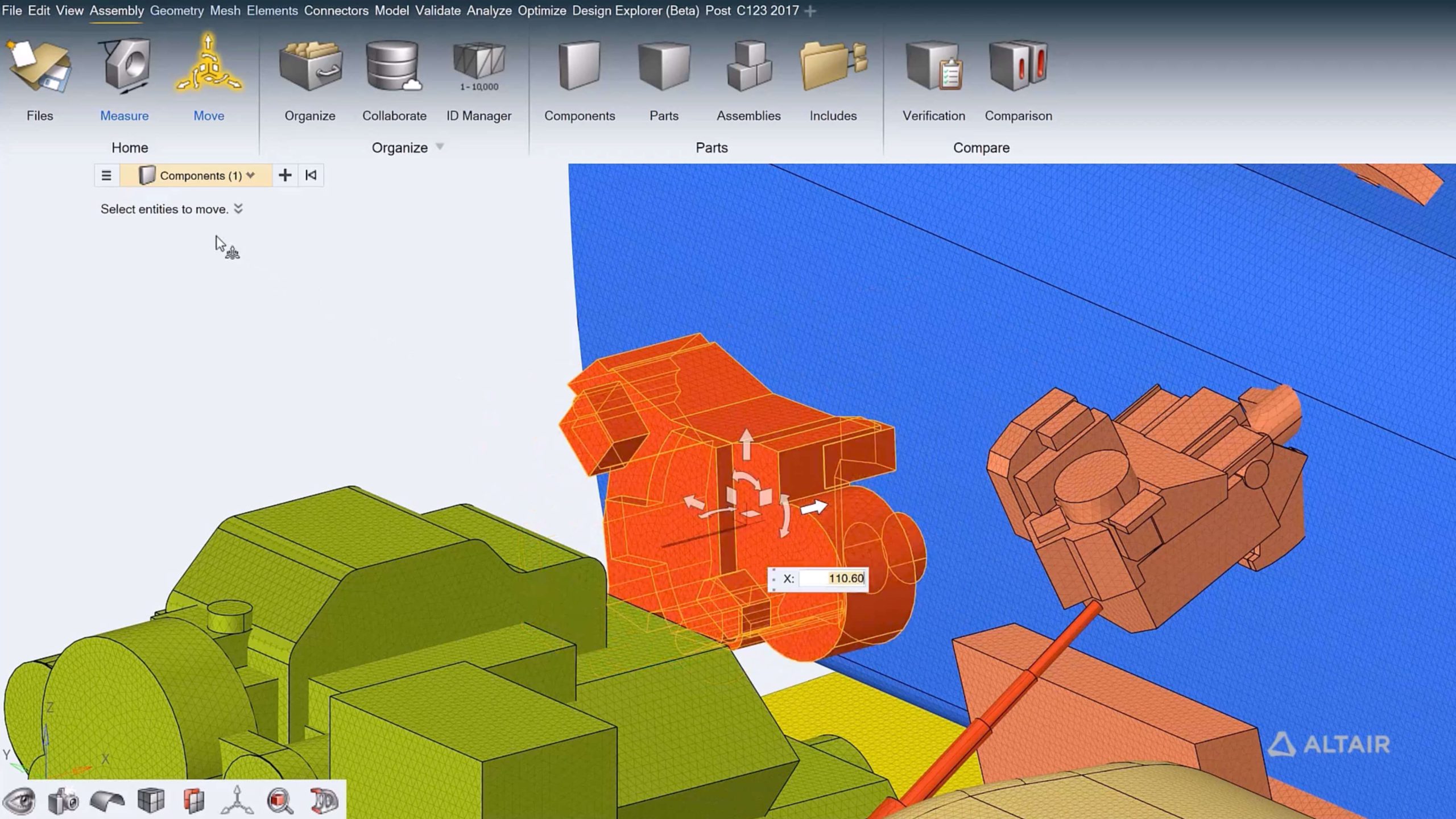Click the reset selection back-arrow button

click(311, 175)
